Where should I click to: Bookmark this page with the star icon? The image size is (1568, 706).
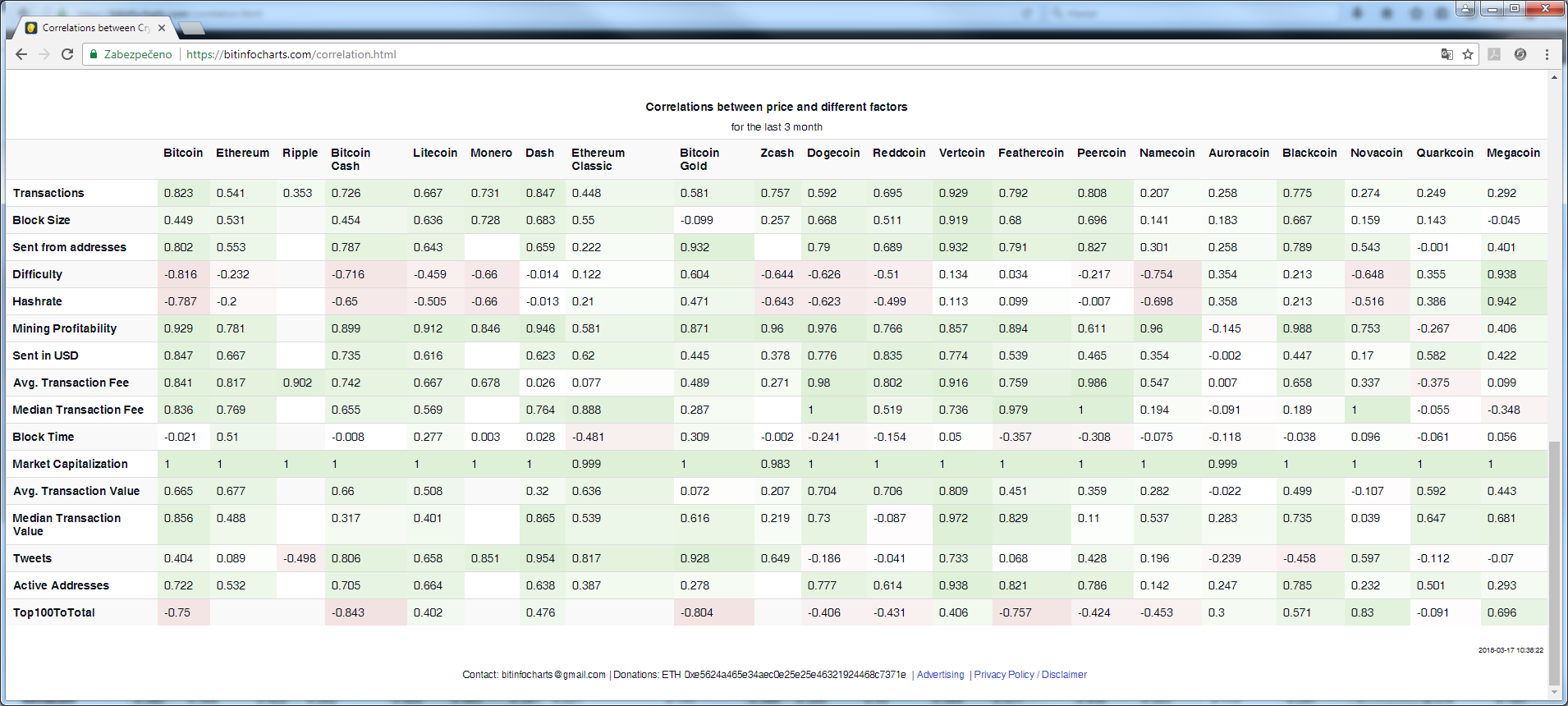click(1468, 54)
